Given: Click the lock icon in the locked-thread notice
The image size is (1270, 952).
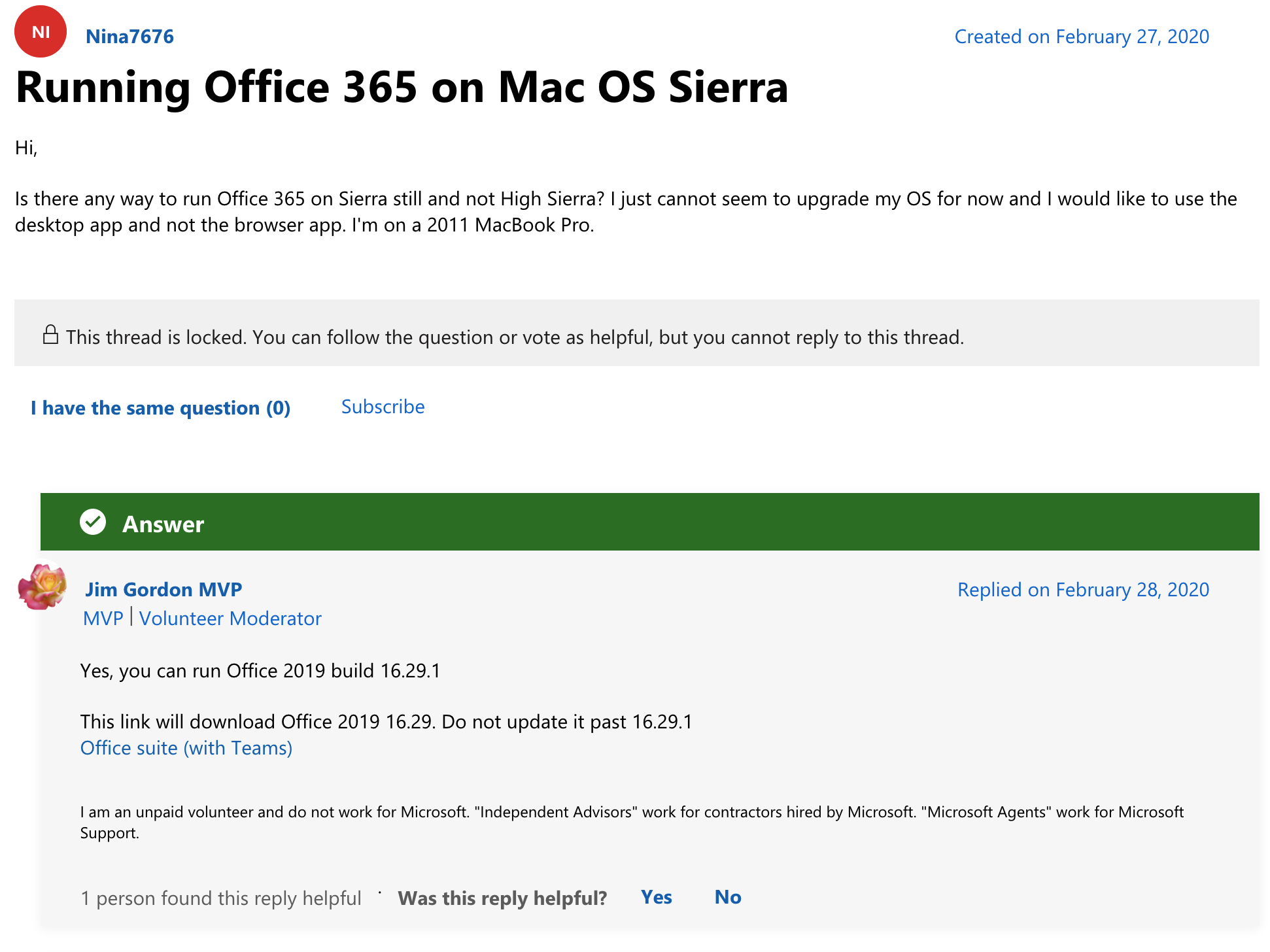Looking at the screenshot, I should point(50,335).
